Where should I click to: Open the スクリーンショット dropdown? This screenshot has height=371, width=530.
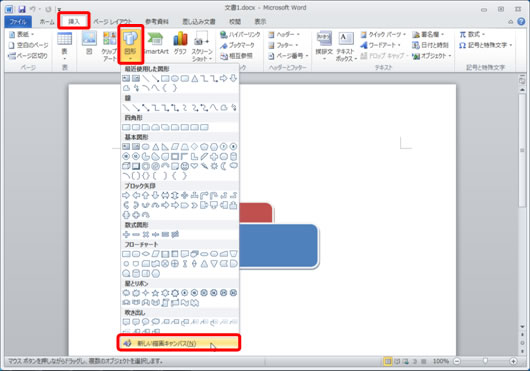click(x=202, y=46)
